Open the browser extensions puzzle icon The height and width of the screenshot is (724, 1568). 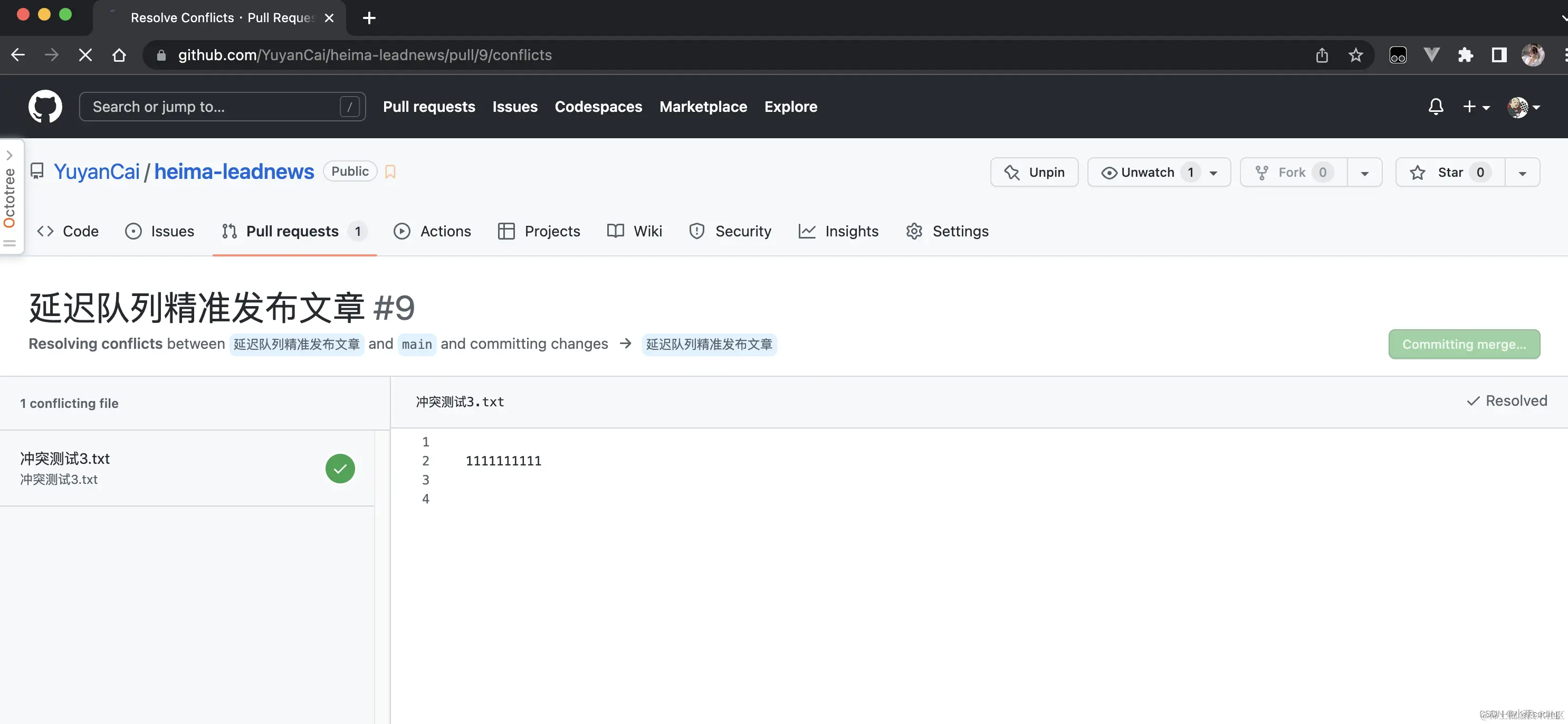(x=1465, y=55)
